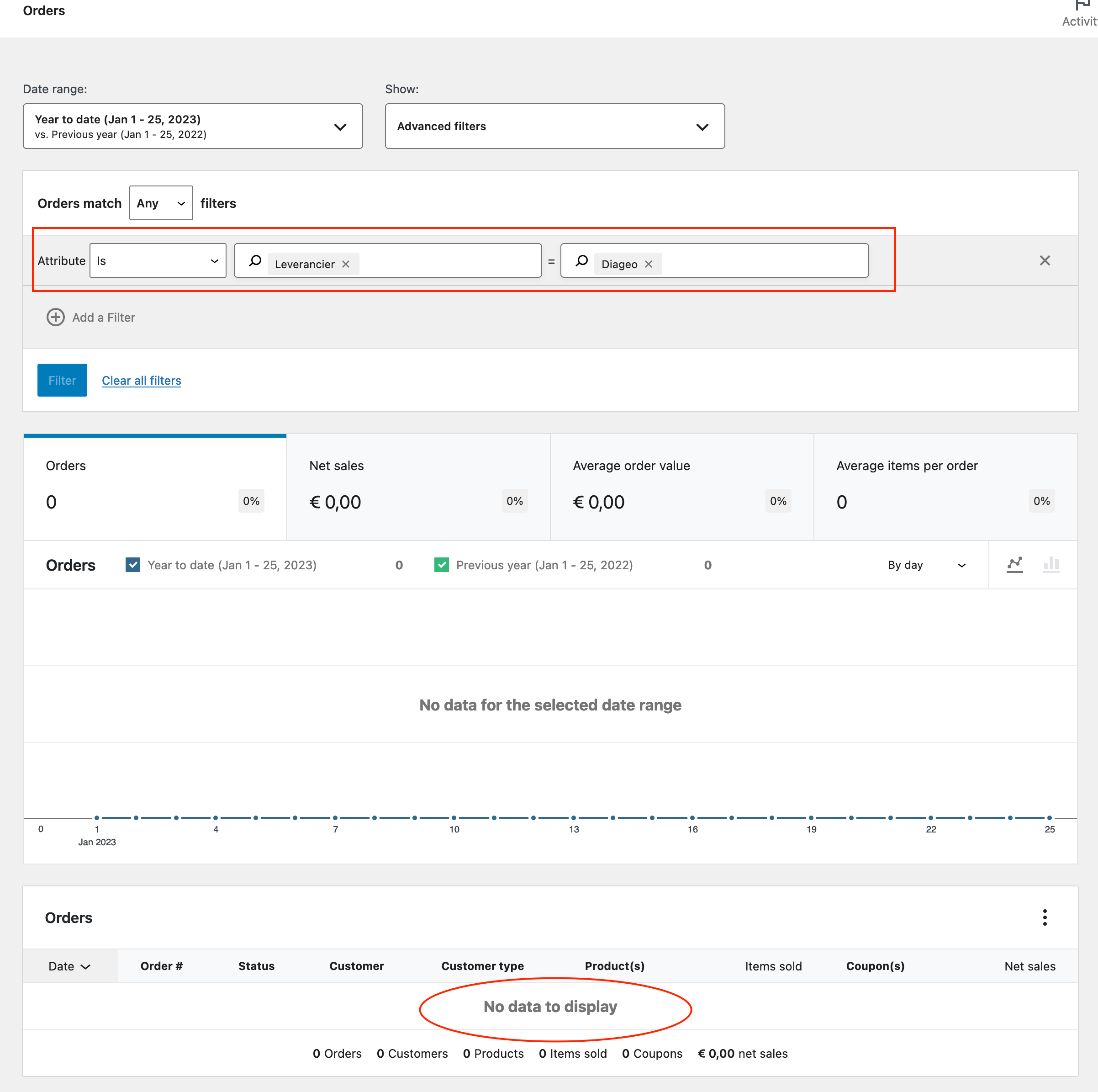Image resolution: width=1098 pixels, height=1092 pixels.
Task: Click the data point at day 1
Action: [97, 818]
